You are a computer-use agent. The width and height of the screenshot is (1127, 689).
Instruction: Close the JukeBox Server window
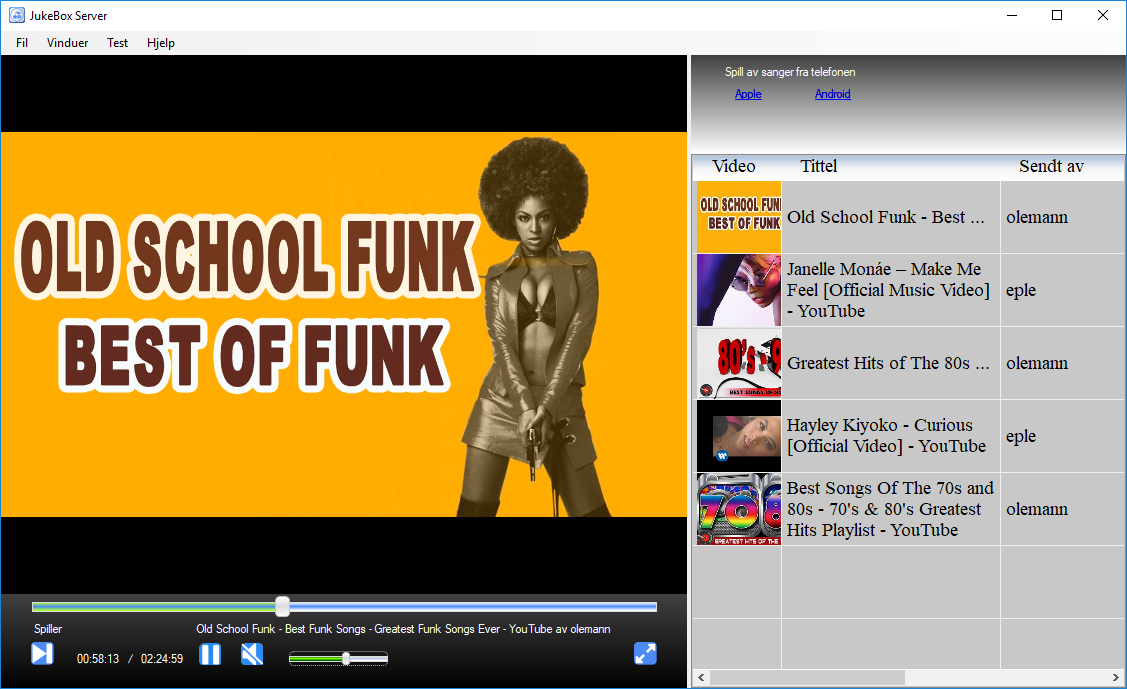point(1103,15)
